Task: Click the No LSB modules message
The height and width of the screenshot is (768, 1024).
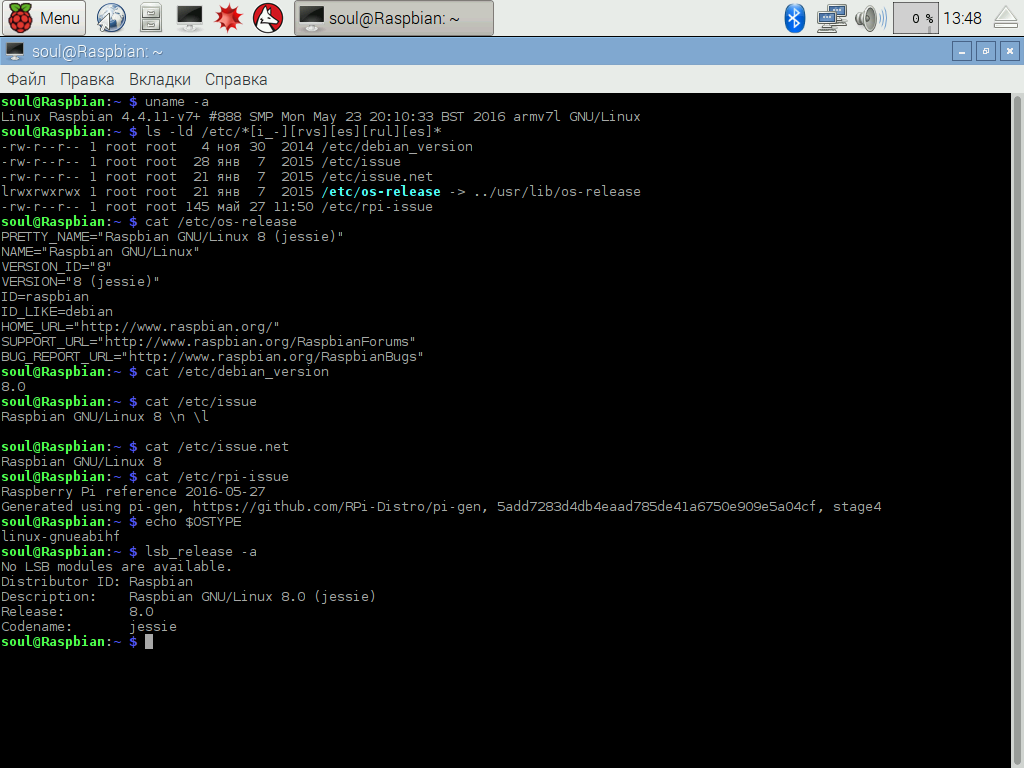Action: pos(116,567)
